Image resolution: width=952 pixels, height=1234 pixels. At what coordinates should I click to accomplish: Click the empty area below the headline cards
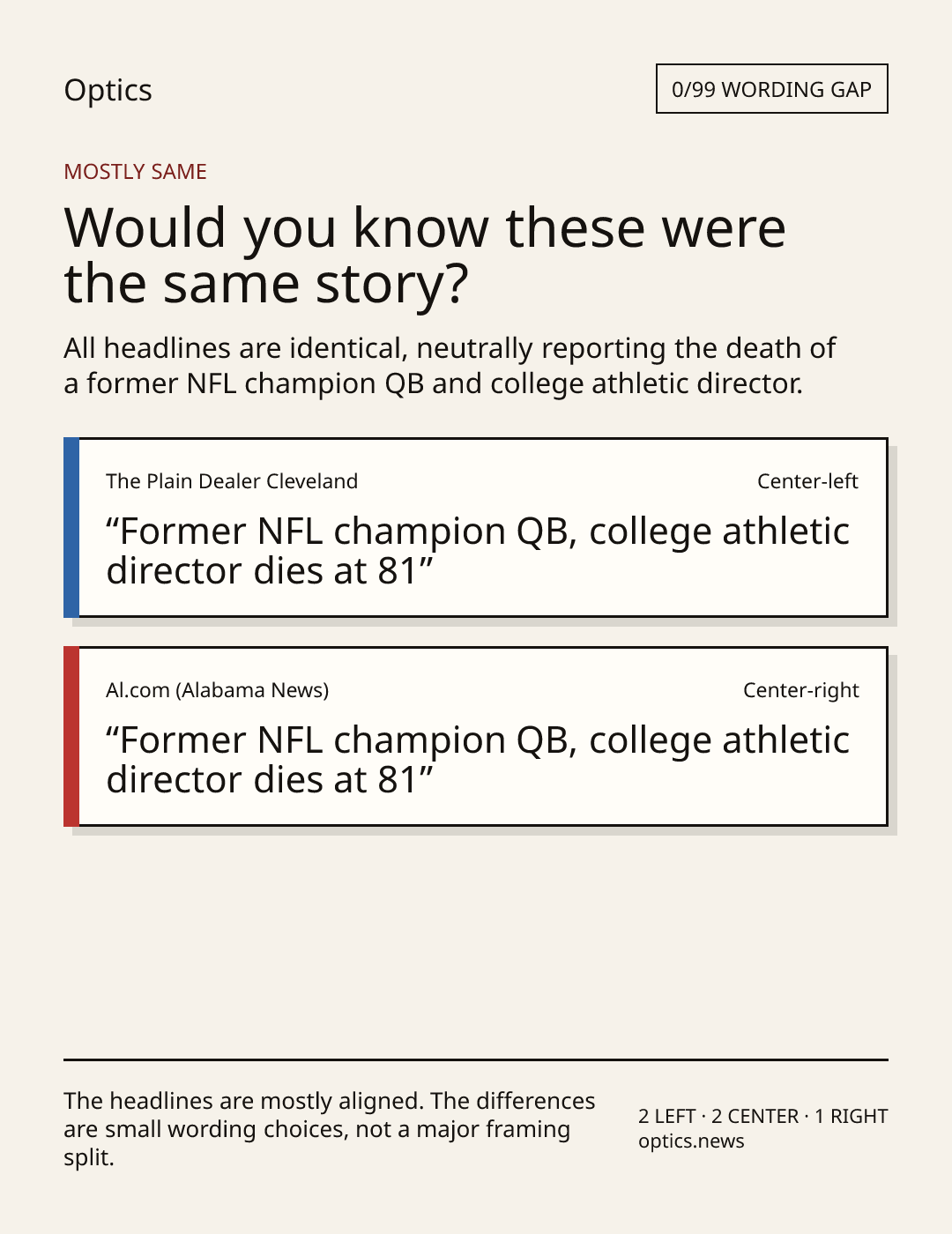click(x=476, y=943)
